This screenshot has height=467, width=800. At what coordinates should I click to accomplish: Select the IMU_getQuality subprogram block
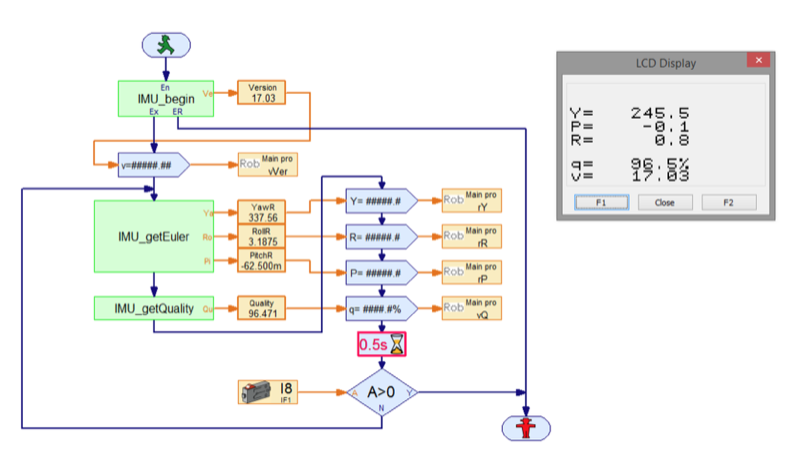153,308
